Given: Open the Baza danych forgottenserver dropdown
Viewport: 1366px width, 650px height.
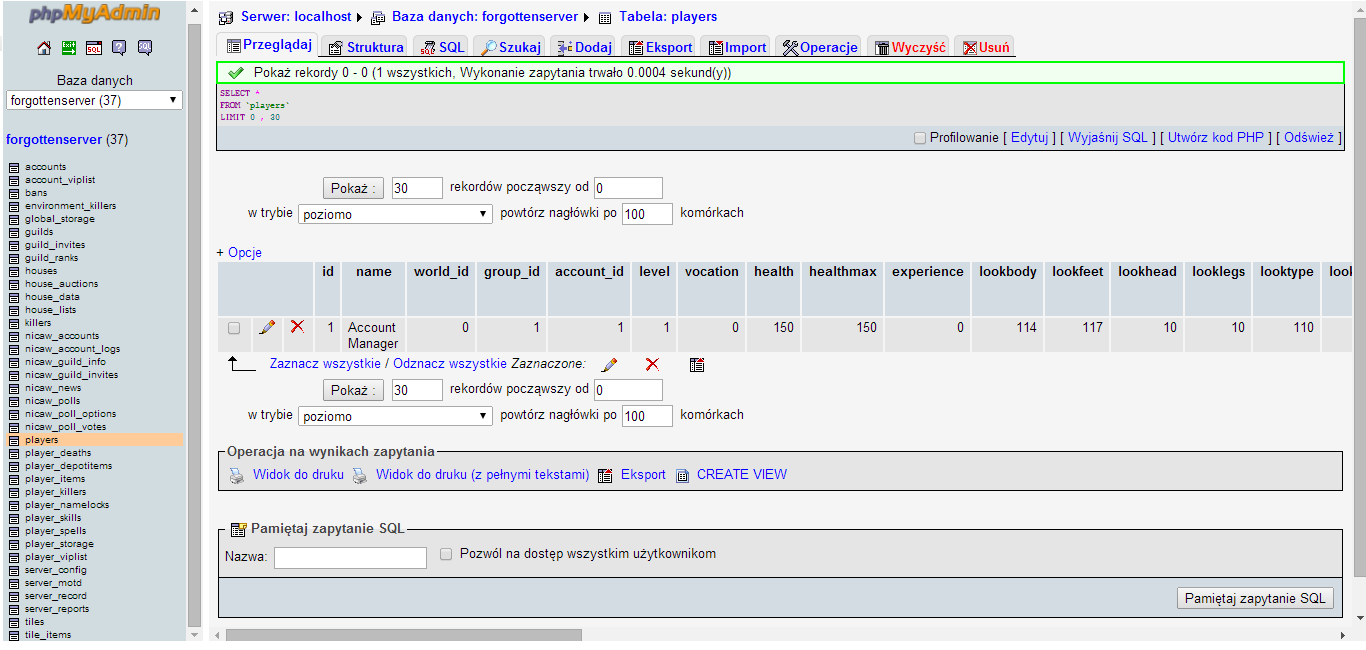Looking at the screenshot, I should click(94, 100).
